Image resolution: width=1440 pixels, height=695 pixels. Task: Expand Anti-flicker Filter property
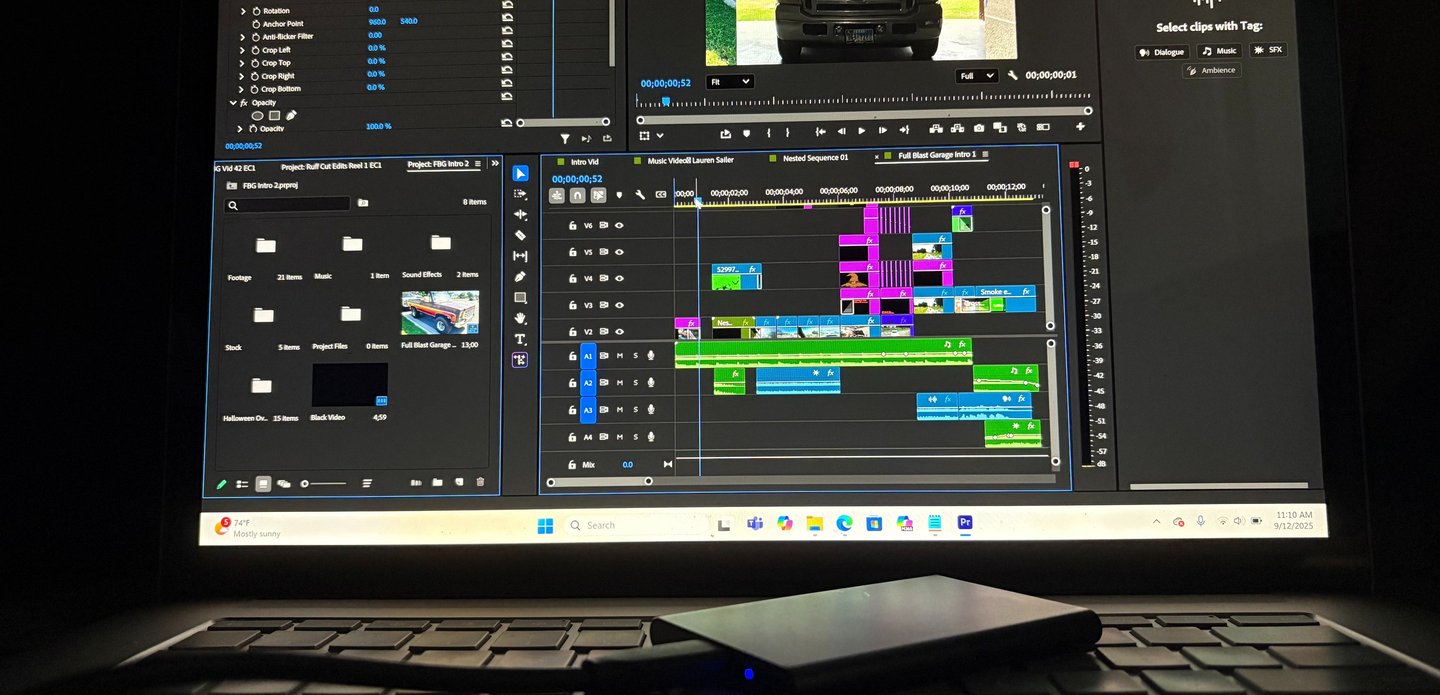pyautogui.click(x=243, y=37)
